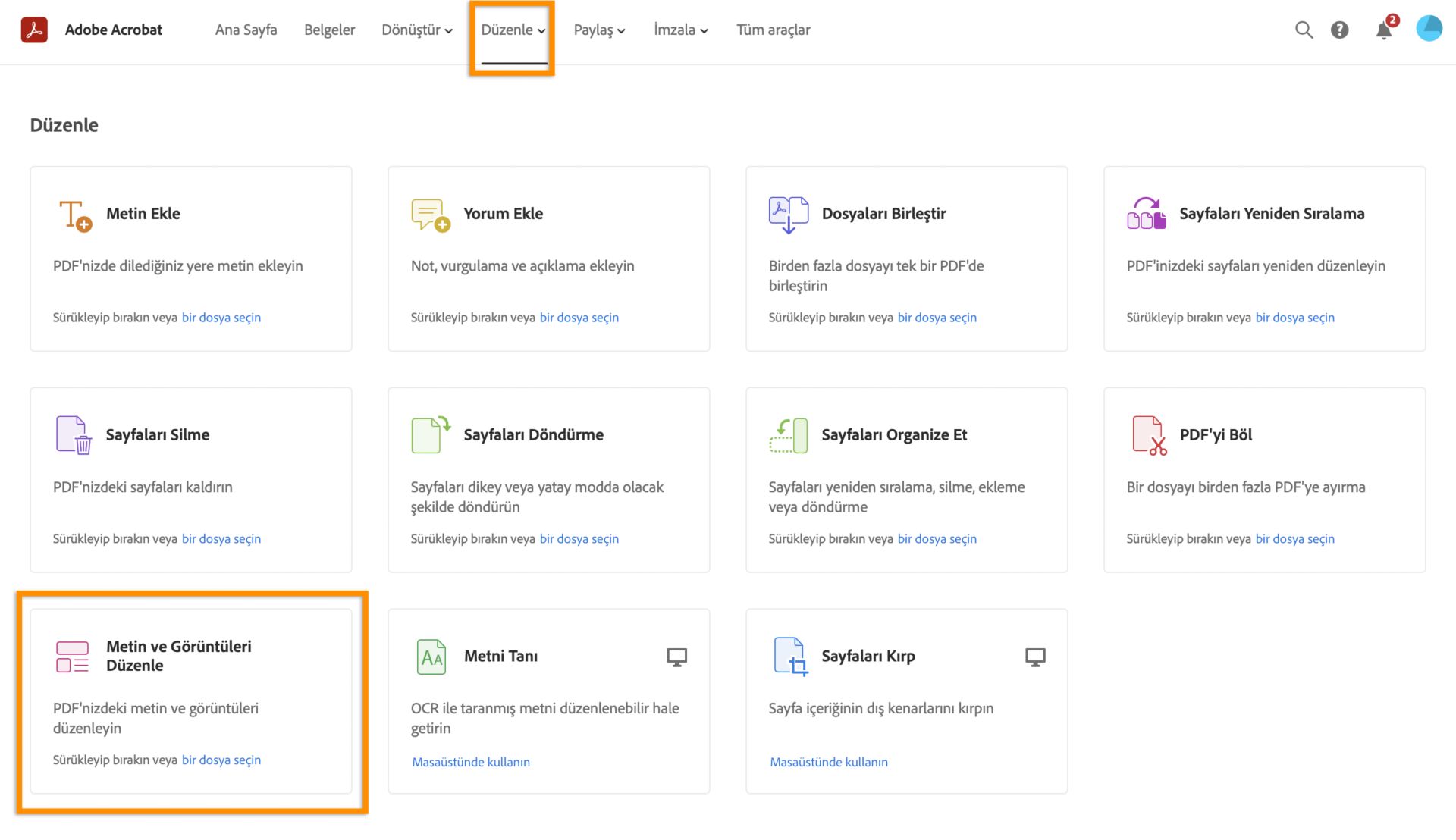
Task: Click 'Not, vurgulama ve açıklama ekleyin' description
Action: [522, 266]
